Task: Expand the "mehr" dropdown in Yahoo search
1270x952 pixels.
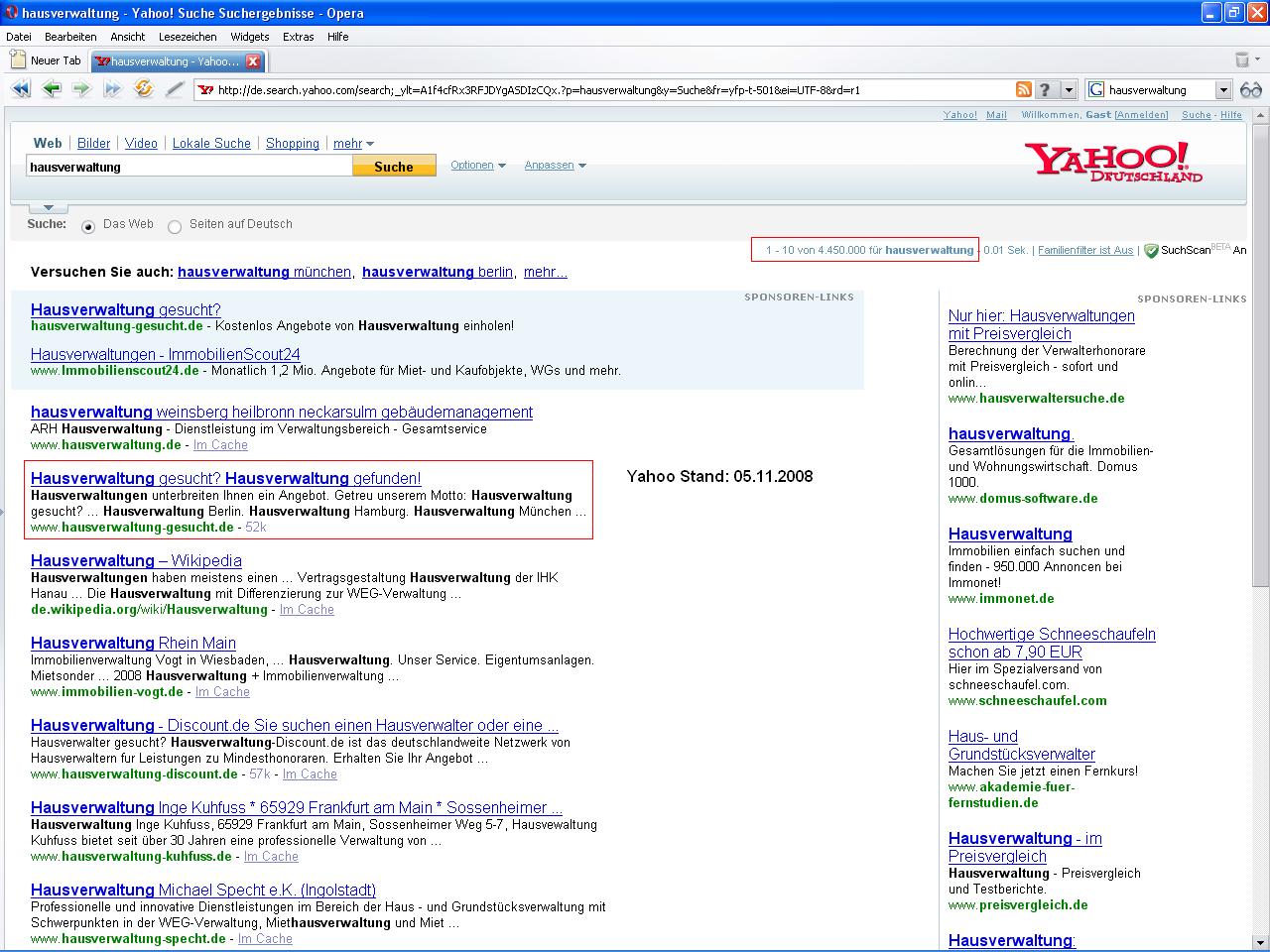Action: click(x=353, y=144)
